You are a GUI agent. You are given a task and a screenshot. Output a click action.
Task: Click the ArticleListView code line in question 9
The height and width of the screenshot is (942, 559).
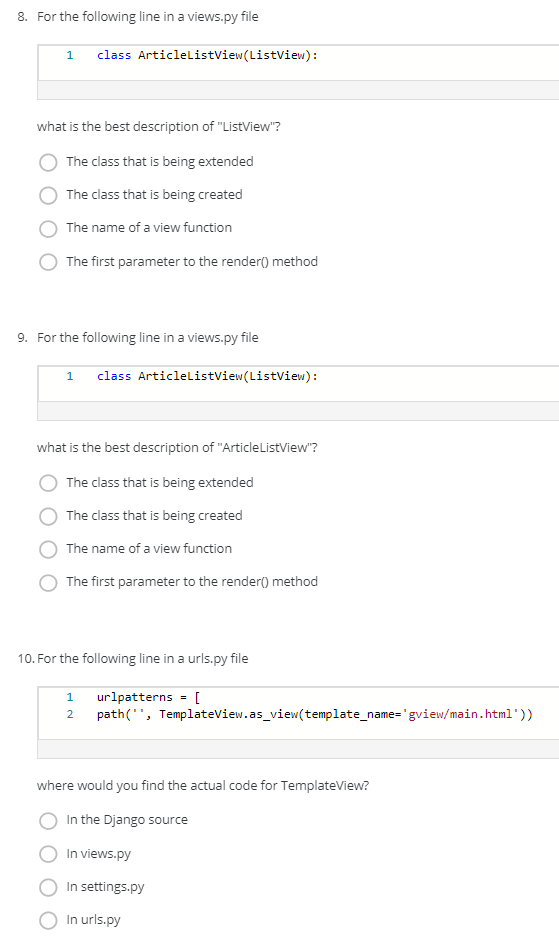point(207,376)
